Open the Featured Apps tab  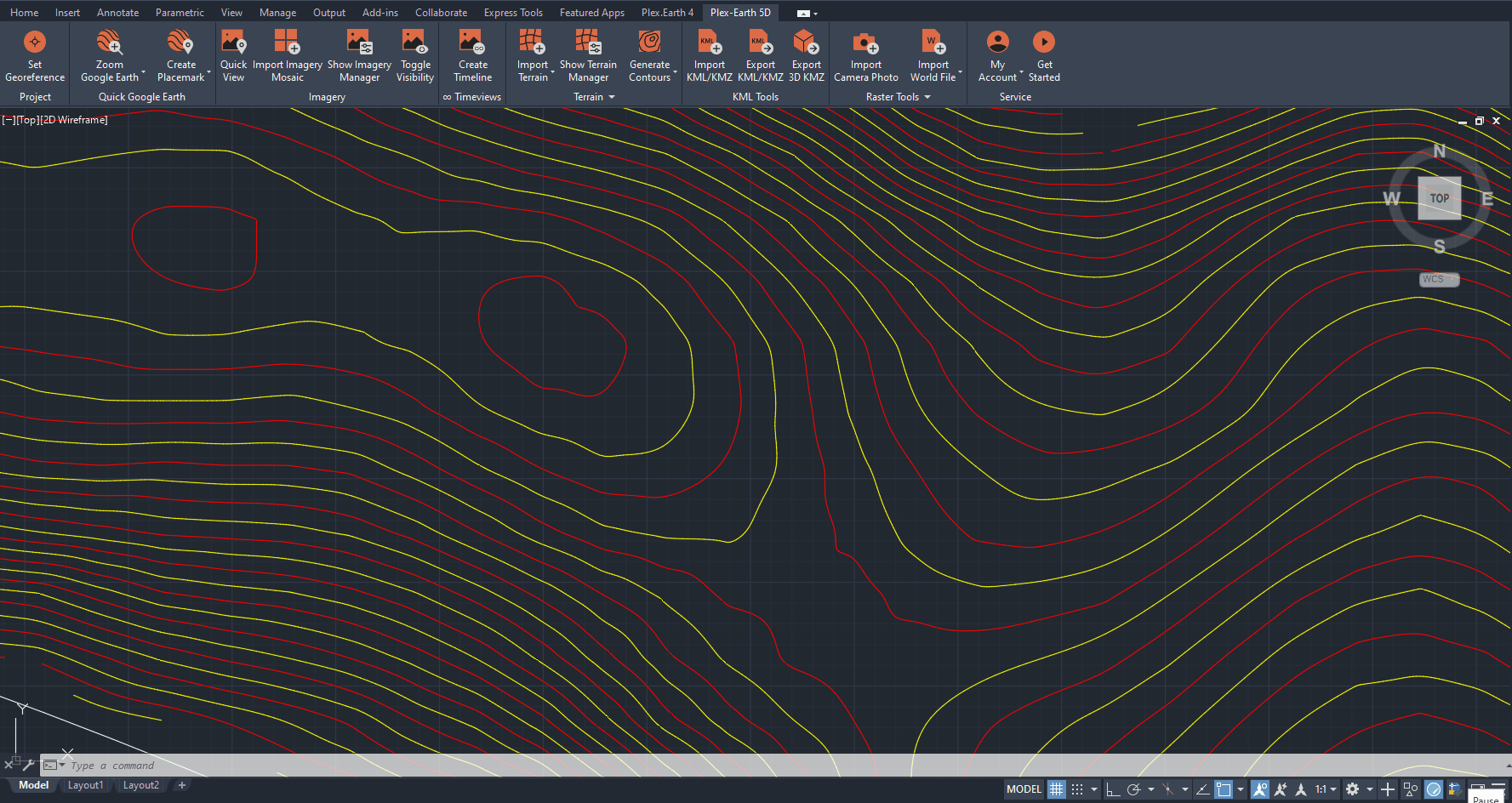pyautogui.click(x=591, y=13)
